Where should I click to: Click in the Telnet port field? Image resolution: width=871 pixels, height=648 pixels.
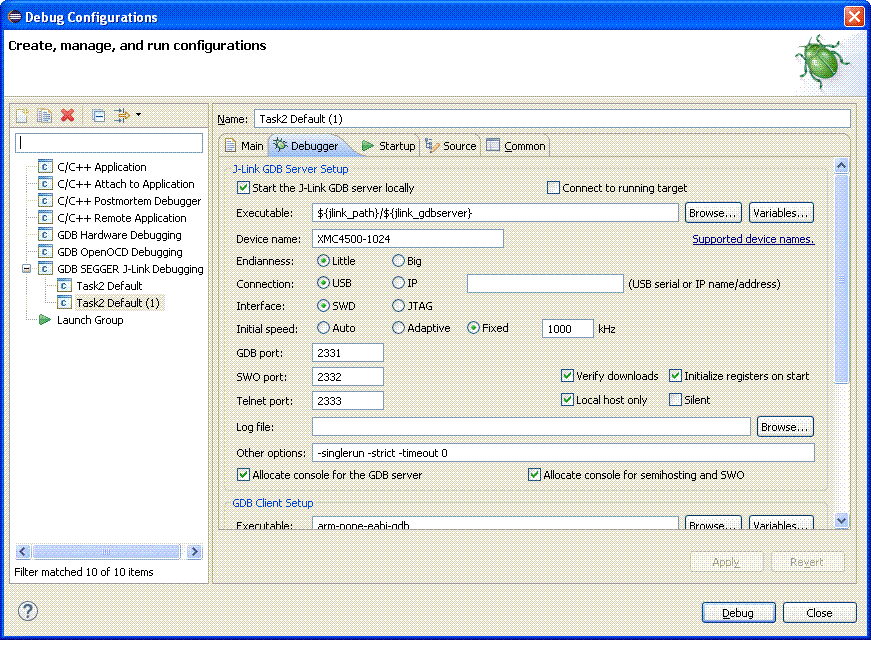pyautogui.click(x=348, y=400)
